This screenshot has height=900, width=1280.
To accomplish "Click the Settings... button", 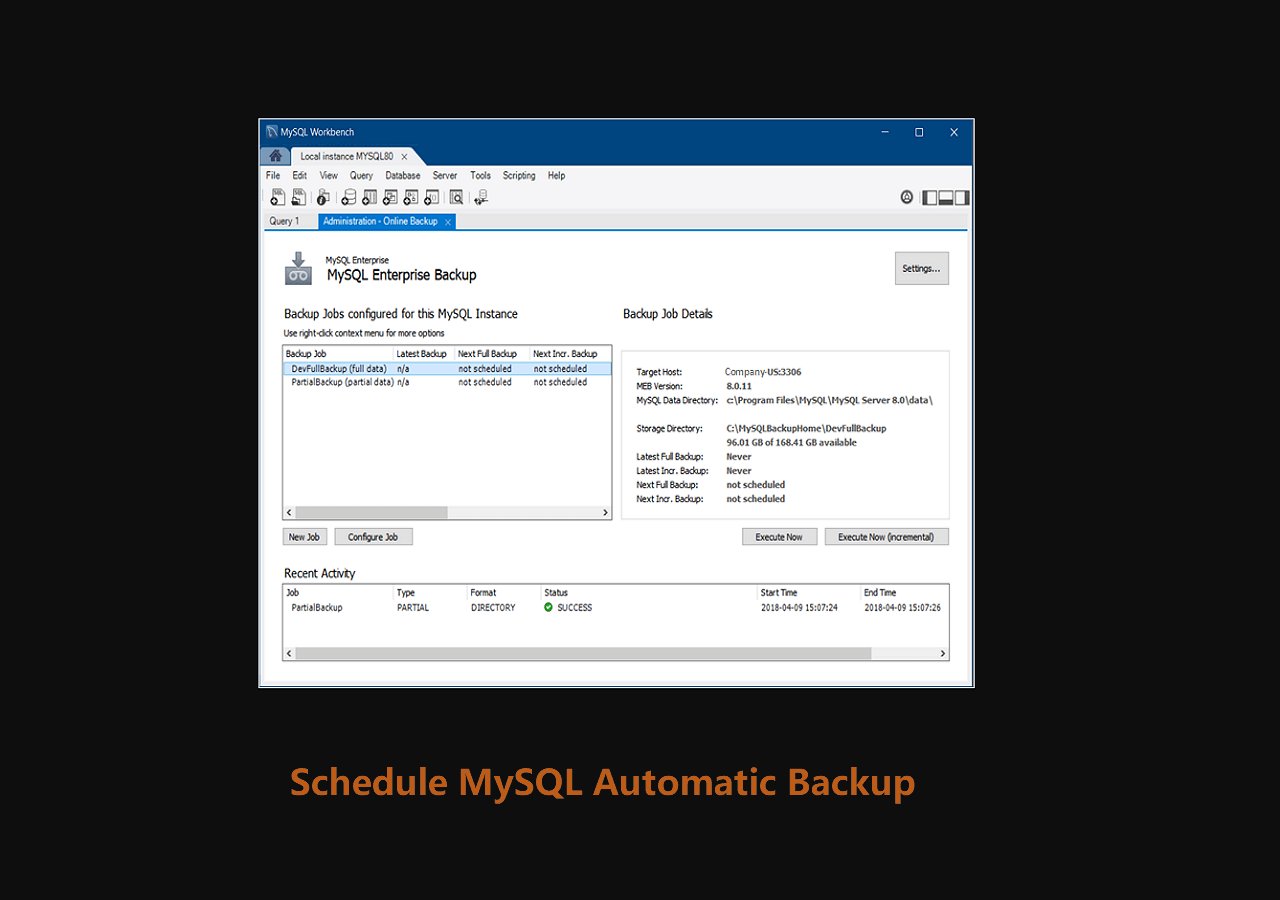I will click(x=921, y=268).
